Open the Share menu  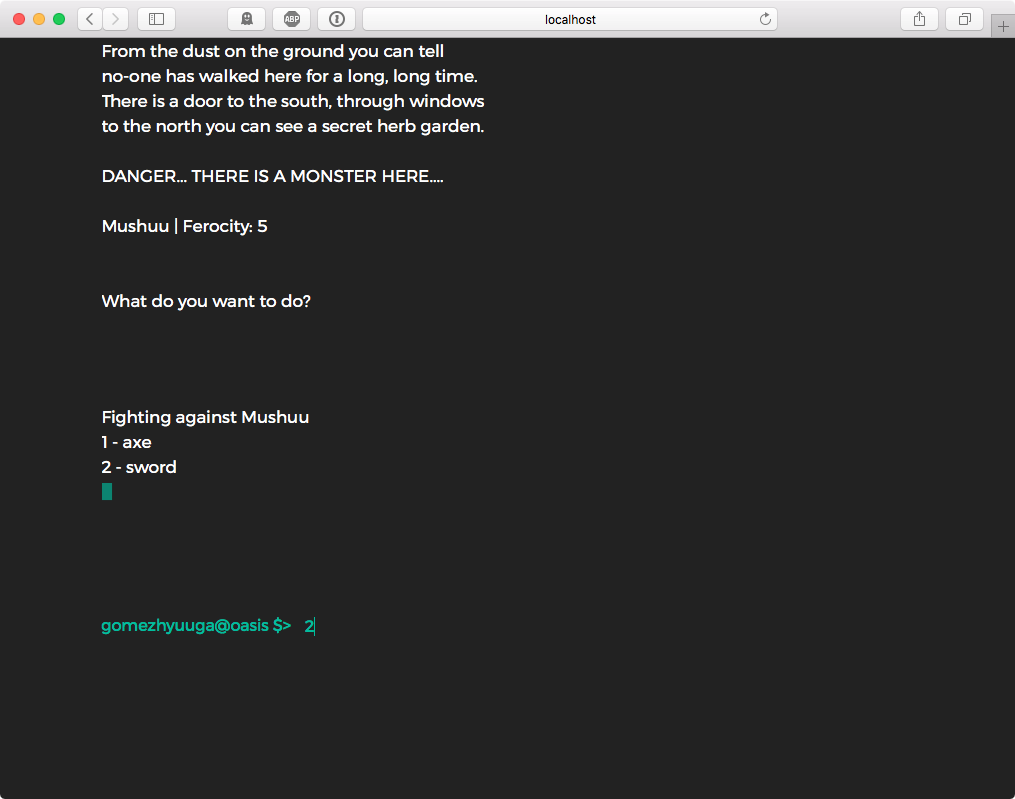click(919, 19)
